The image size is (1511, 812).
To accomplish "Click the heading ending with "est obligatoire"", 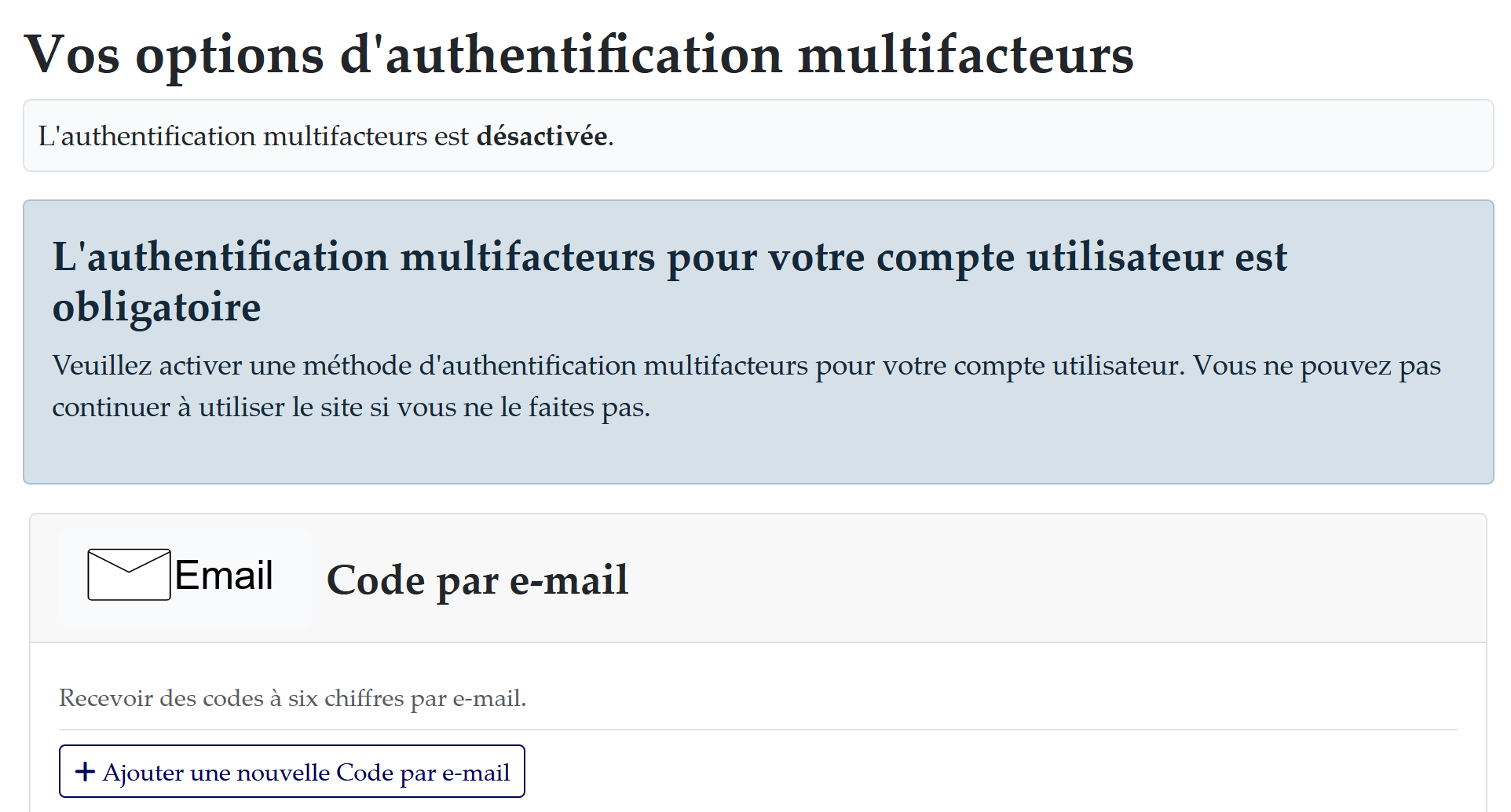I will coord(669,281).
